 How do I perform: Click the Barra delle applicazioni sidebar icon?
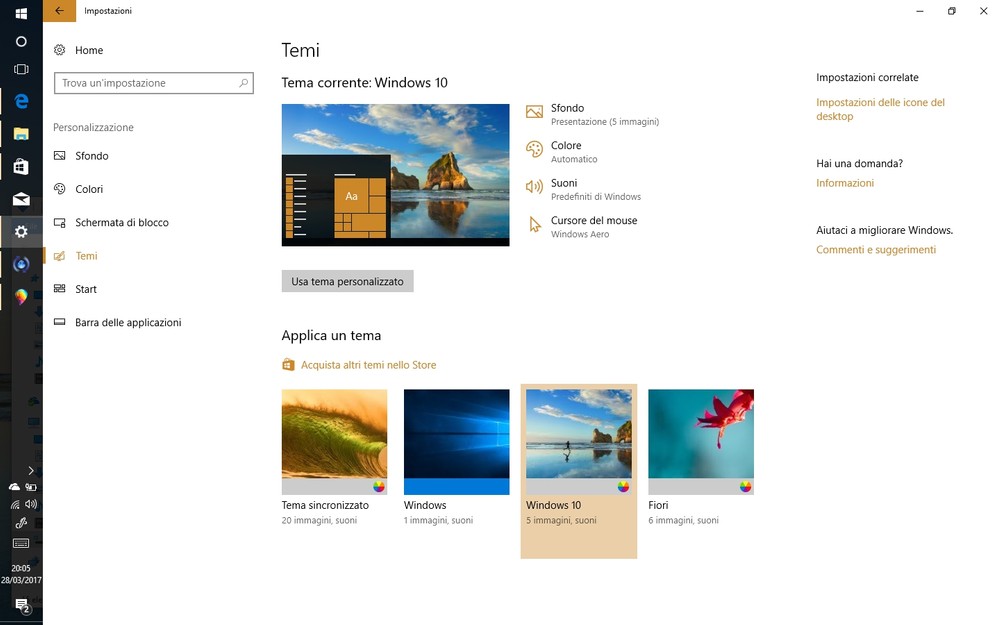[x=59, y=322]
